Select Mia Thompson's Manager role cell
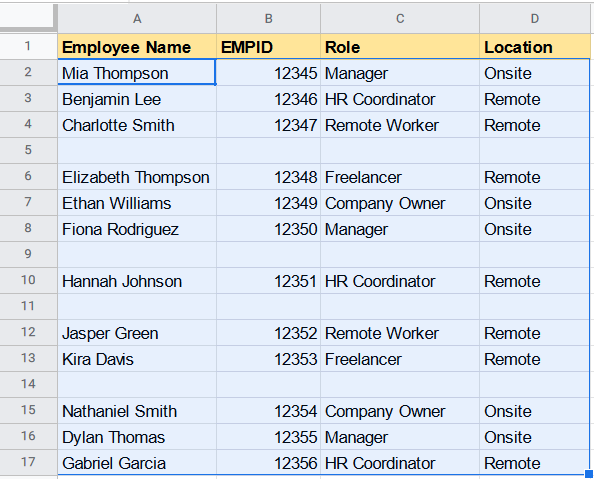The image size is (594, 479). click(x=400, y=72)
